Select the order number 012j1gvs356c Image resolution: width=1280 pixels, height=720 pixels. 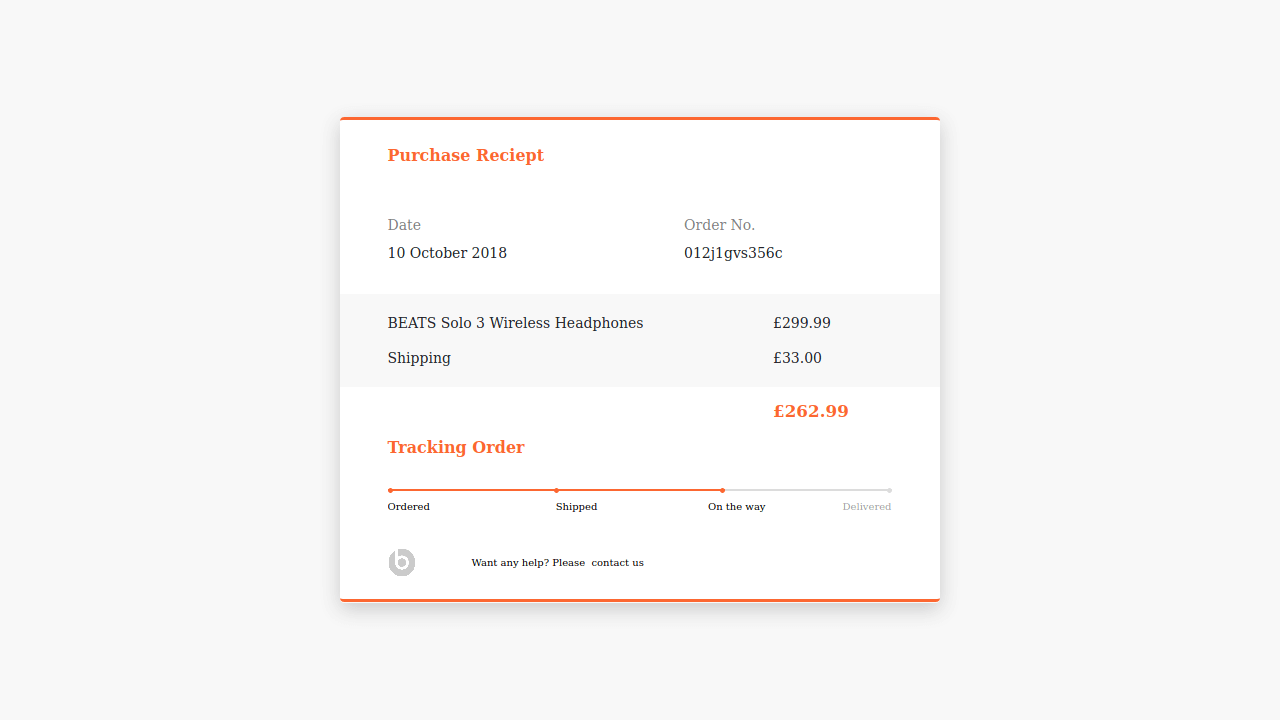tap(733, 252)
